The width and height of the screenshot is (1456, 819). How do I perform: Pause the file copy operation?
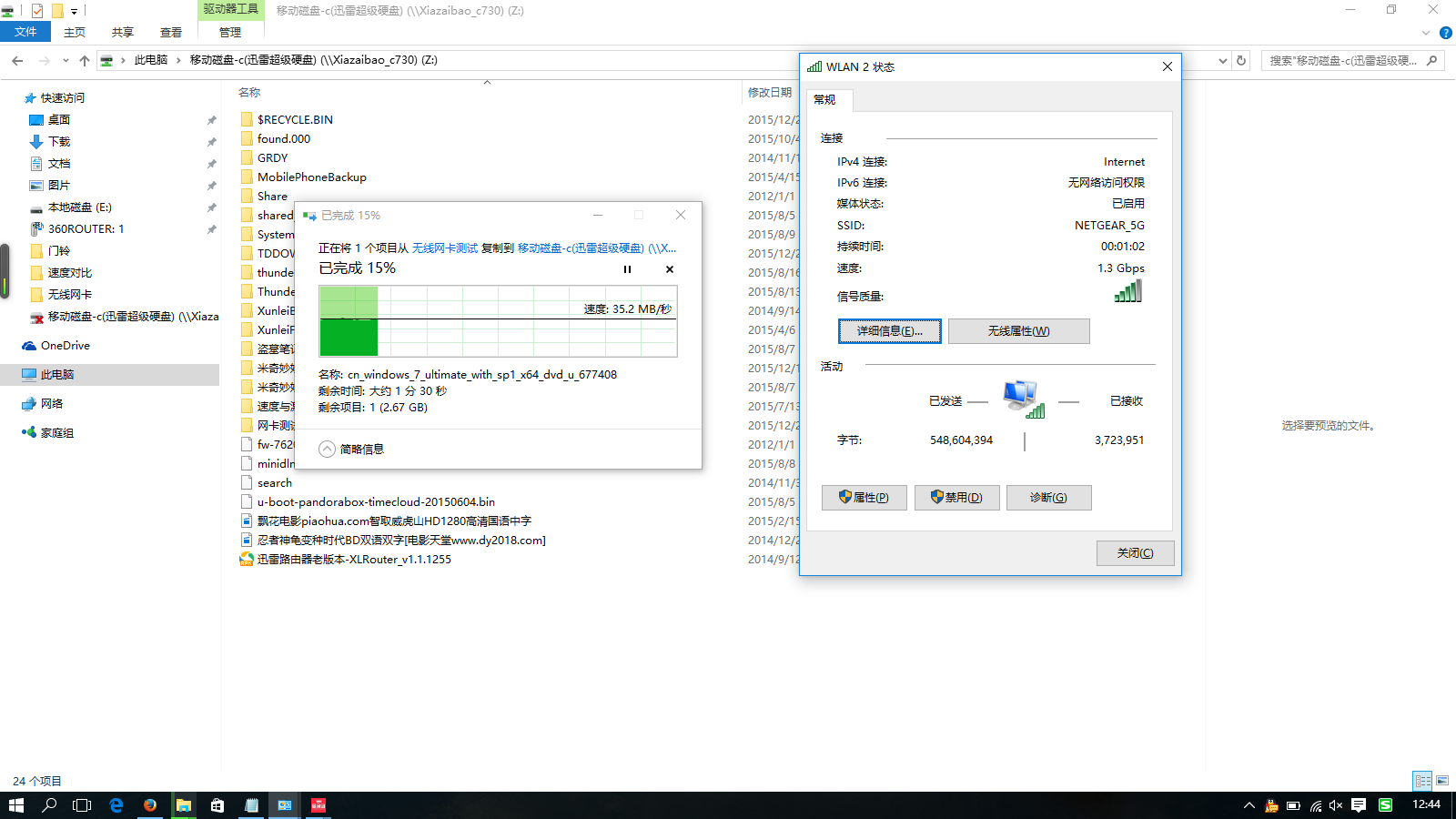click(x=627, y=269)
